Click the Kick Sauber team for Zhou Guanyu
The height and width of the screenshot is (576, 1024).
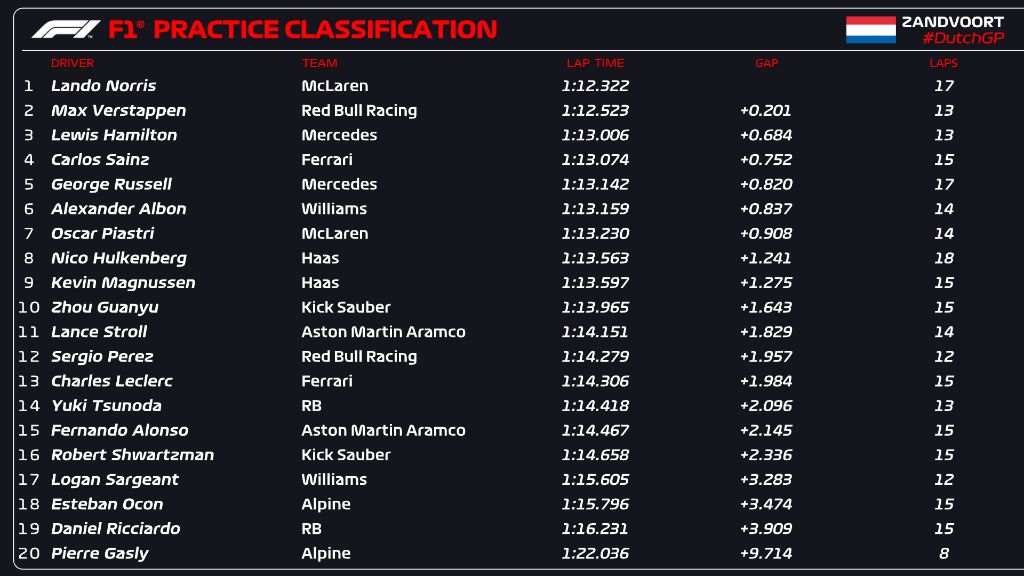click(x=346, y=307)
